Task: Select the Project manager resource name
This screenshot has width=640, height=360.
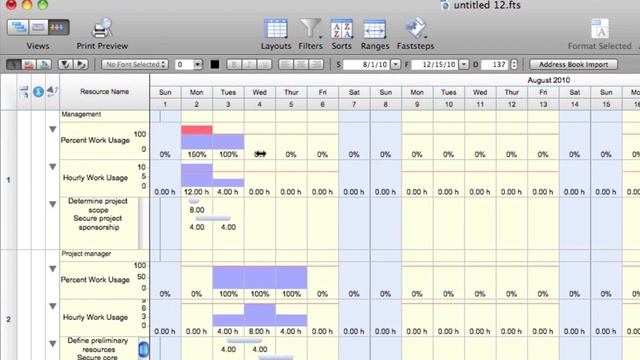Action: (x=86, y=254)
